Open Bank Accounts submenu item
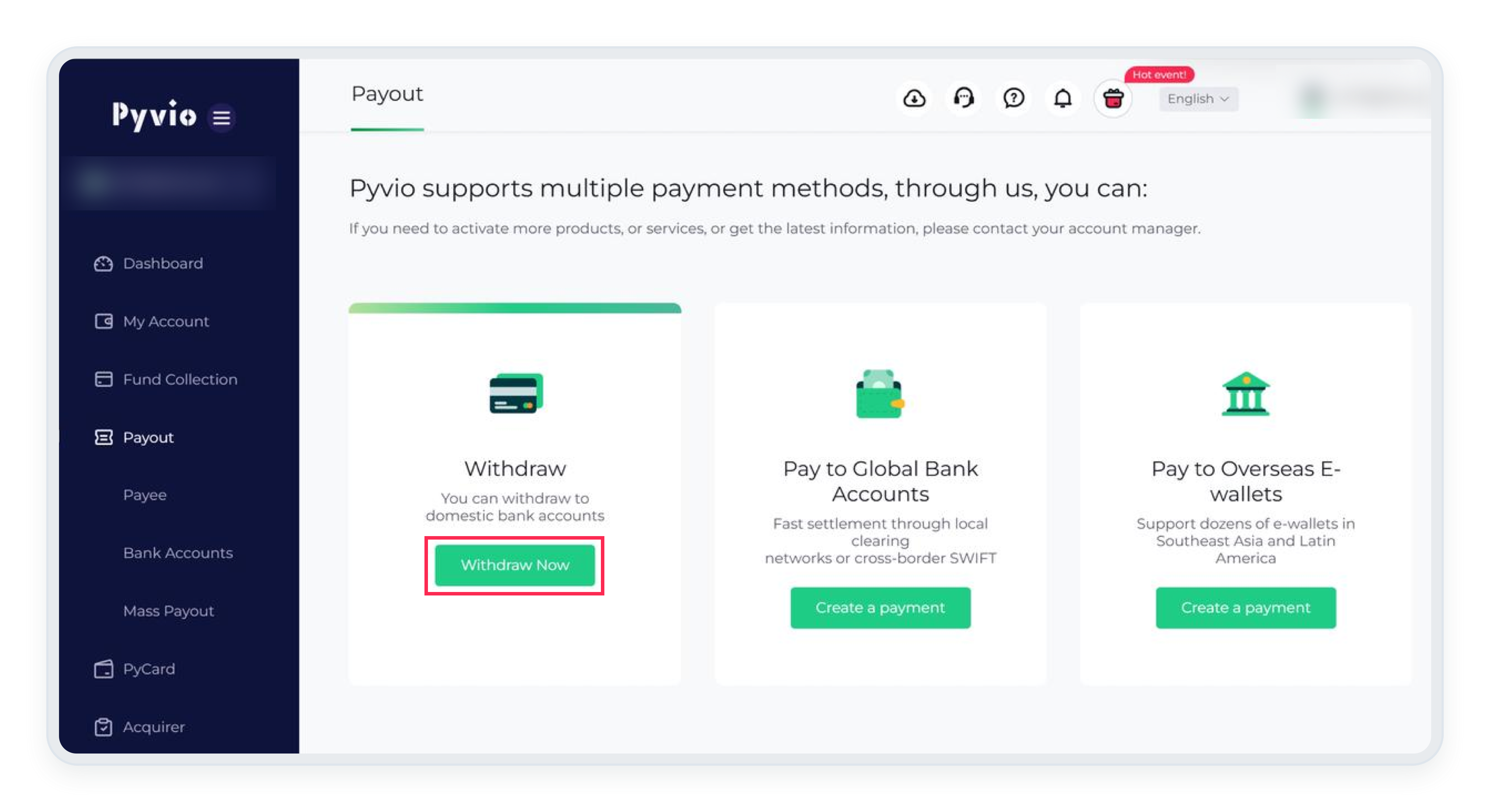Image resolution: width=1490 pixels, height=812 pixels. click(178, 553)
